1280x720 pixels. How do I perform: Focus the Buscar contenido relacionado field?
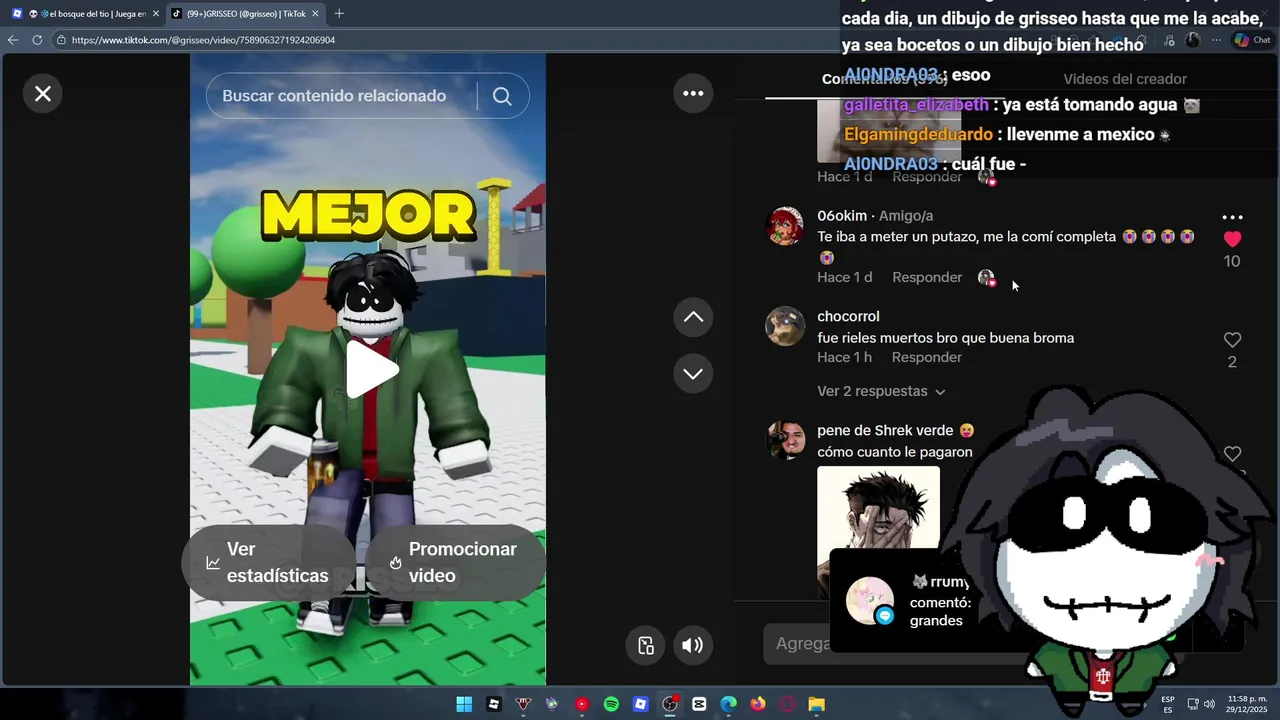coord(340,96)
